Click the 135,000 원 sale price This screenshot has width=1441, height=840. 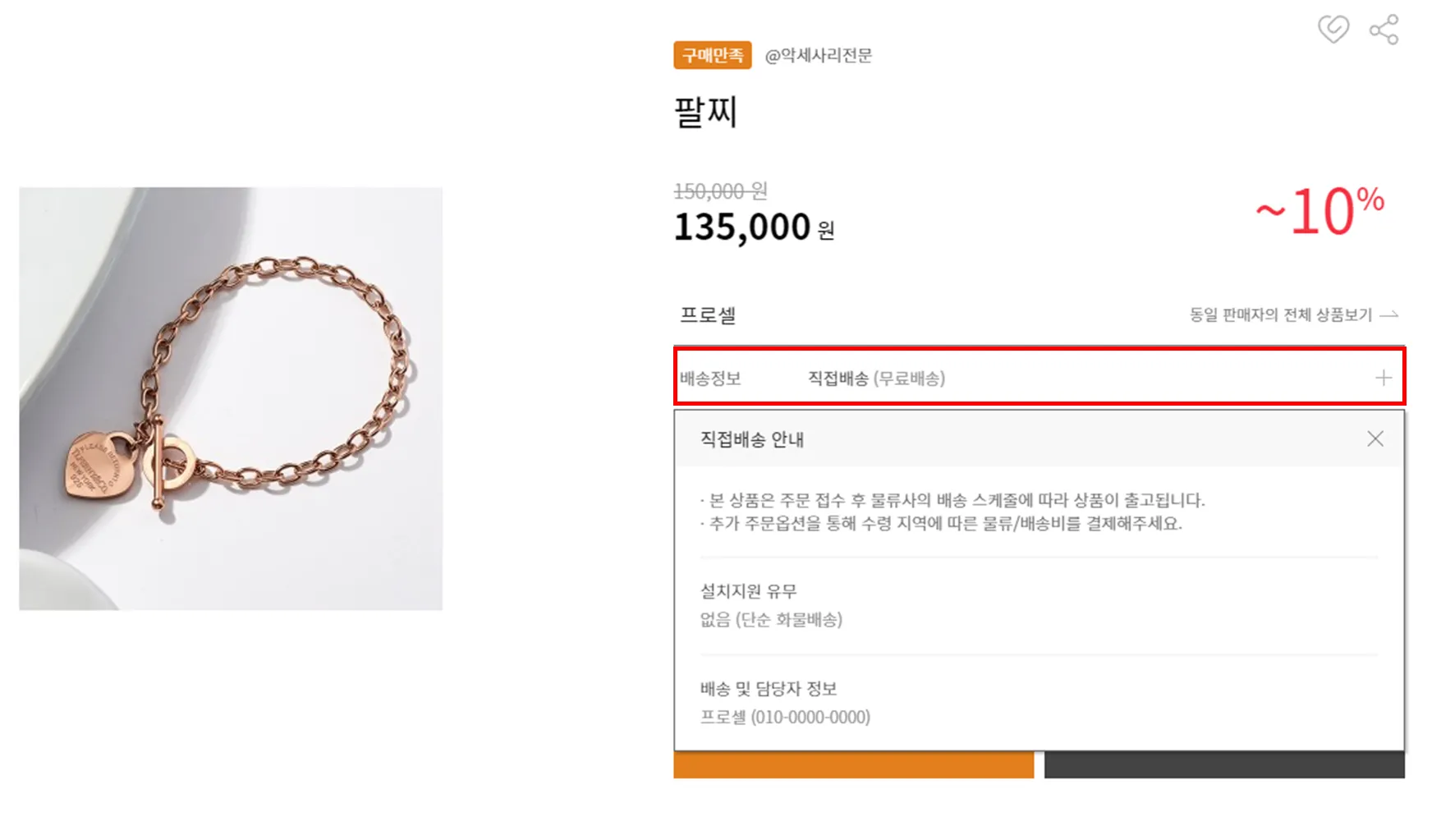pos(753,227)
